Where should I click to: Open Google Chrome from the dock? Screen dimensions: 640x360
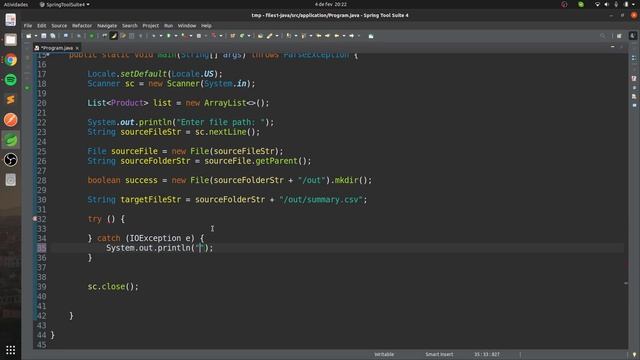point(11,60)
